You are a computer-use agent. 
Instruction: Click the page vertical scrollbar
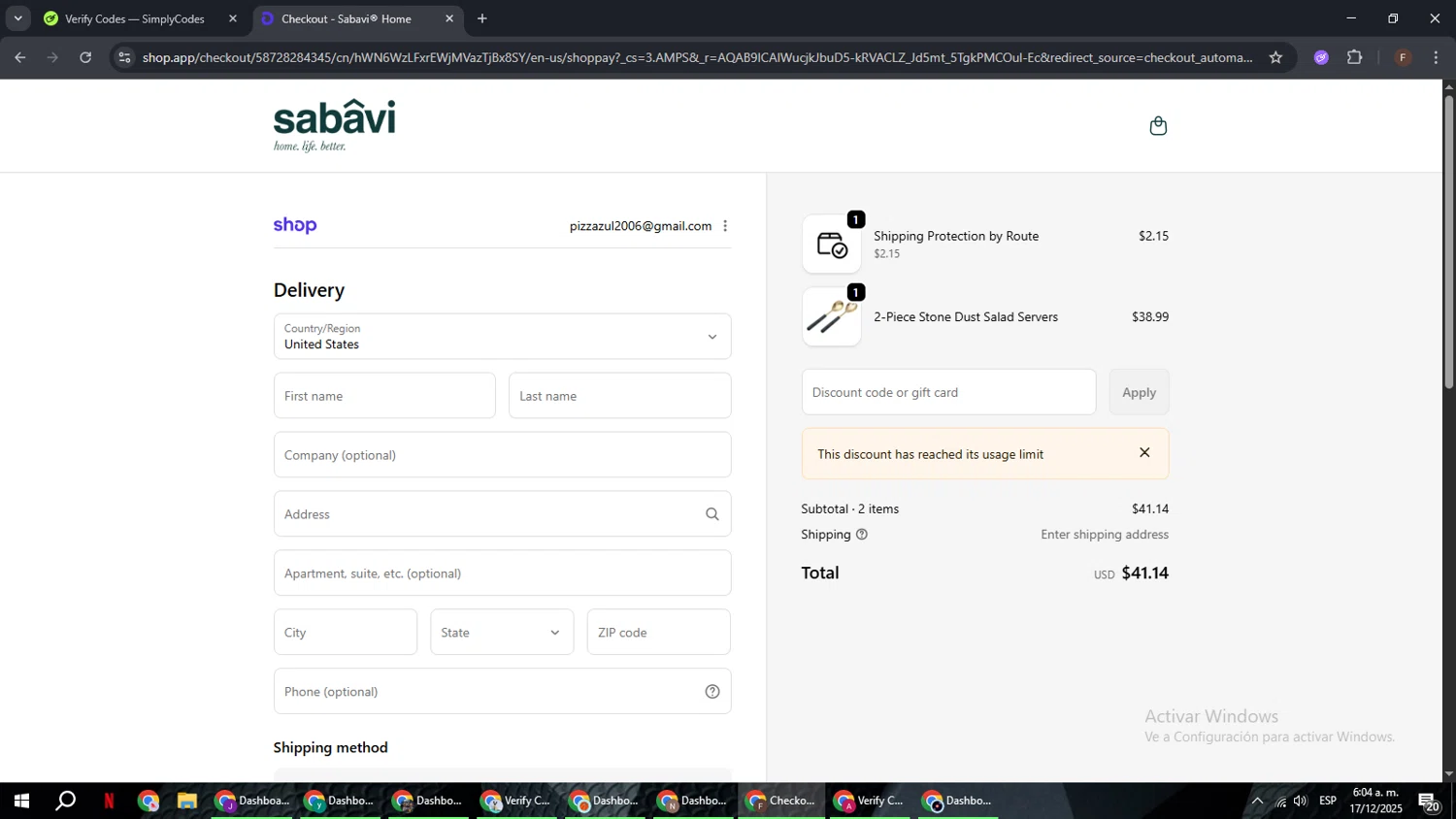(x=1448, y=242)
